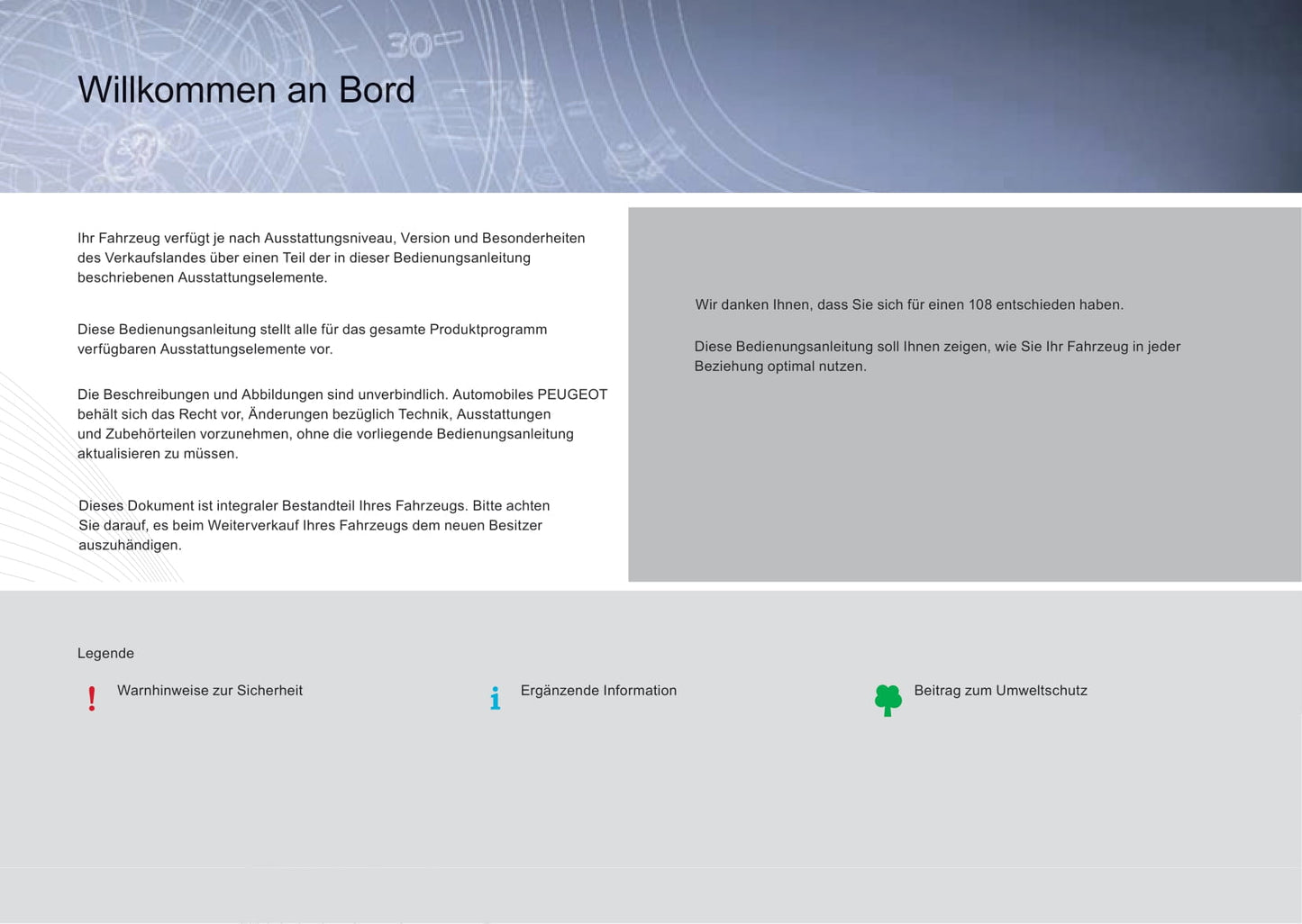1302x924 pixels.
Task: Click the 'Wir danken Ihnen' sentence
Action: coord(908,305)
